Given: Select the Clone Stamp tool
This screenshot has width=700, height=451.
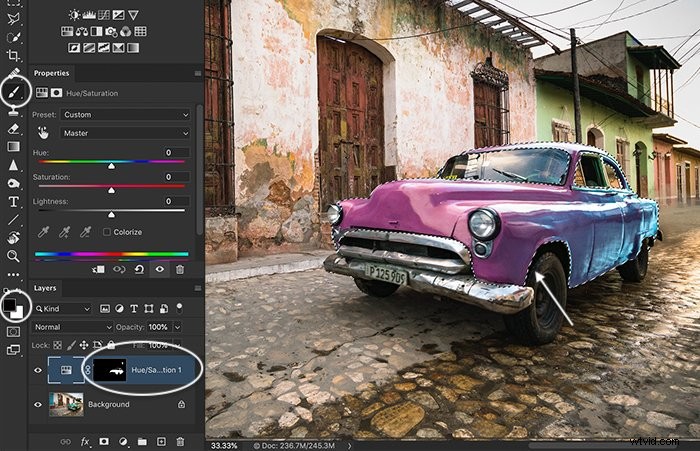Looking at the screenshot, I should point(13,110).
